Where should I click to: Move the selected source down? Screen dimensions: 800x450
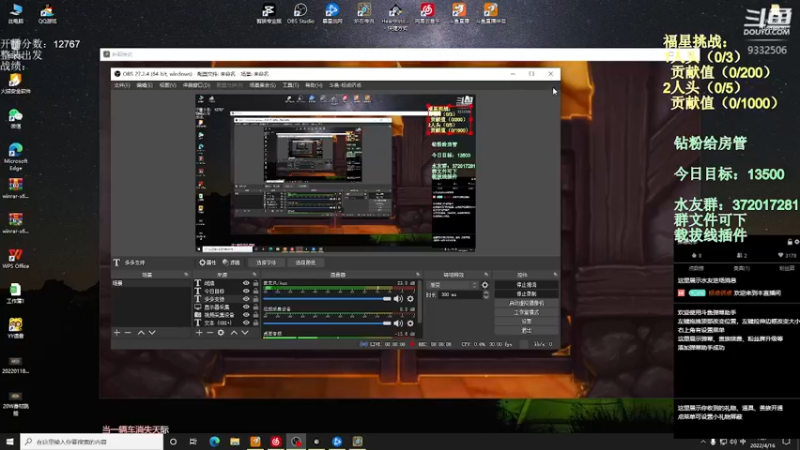tap(245, 333)
